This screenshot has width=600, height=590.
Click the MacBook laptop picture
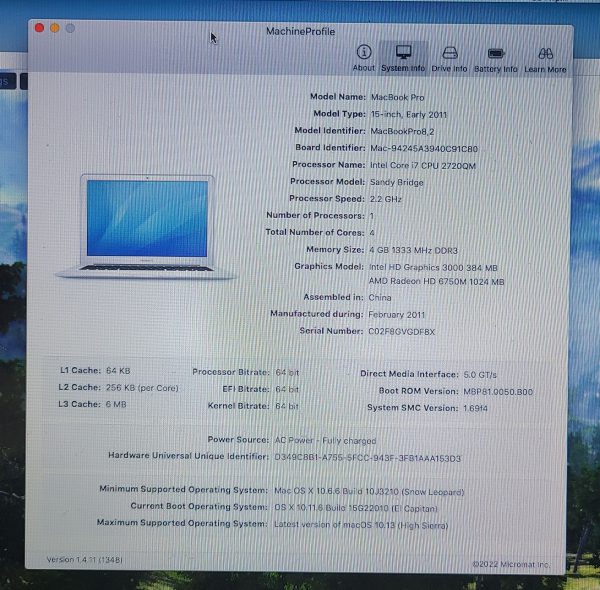(148, 226)
